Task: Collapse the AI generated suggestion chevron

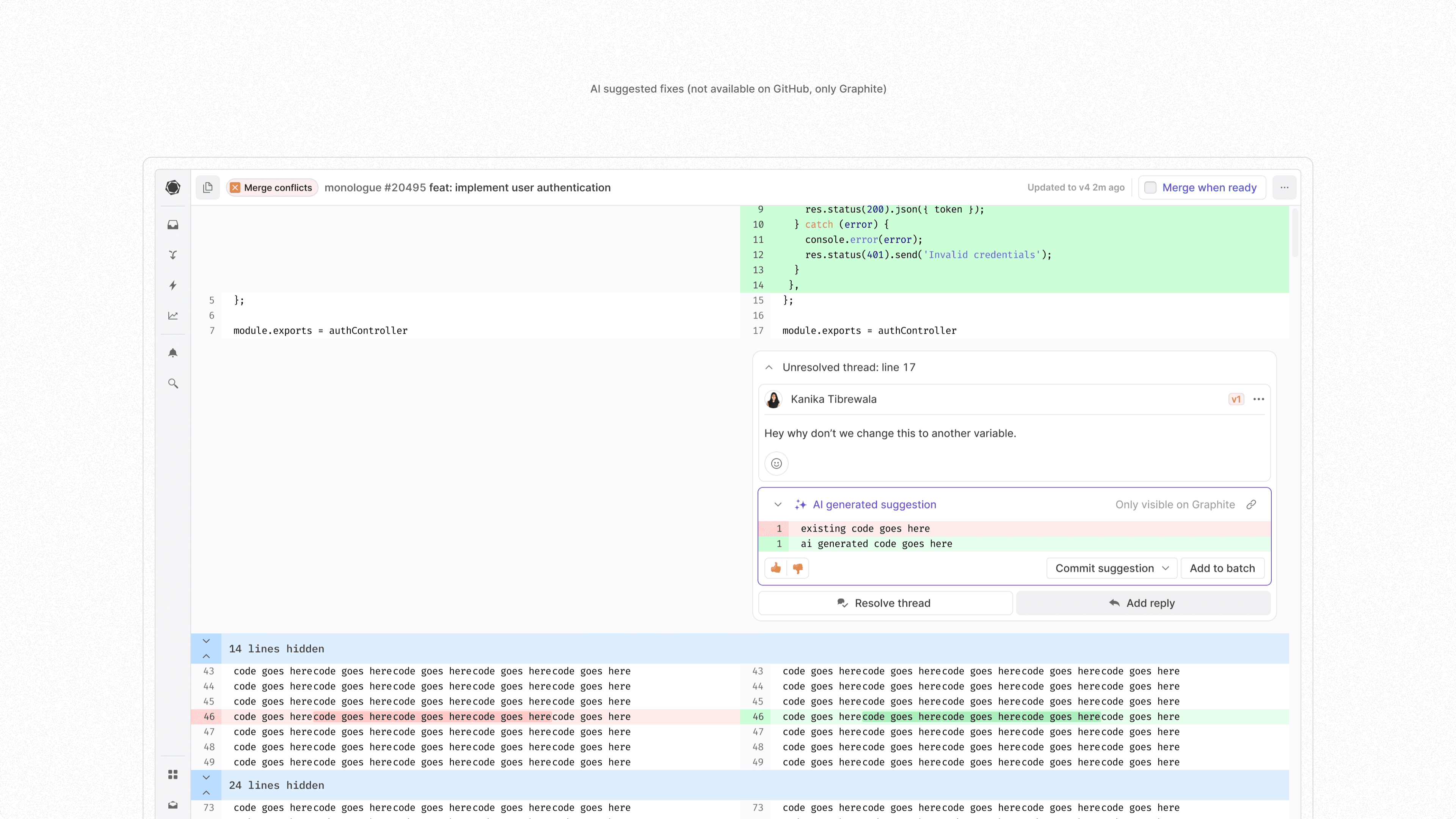Action: 778,505
